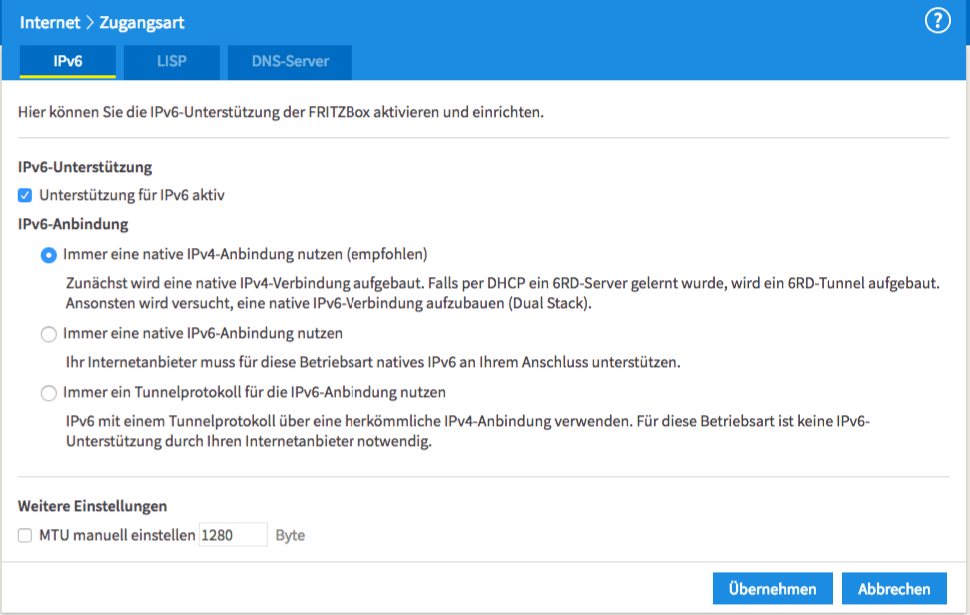Click the Byte unit label
The height and width of the screenshot is (615, 970).
click(x=290, y=535)
